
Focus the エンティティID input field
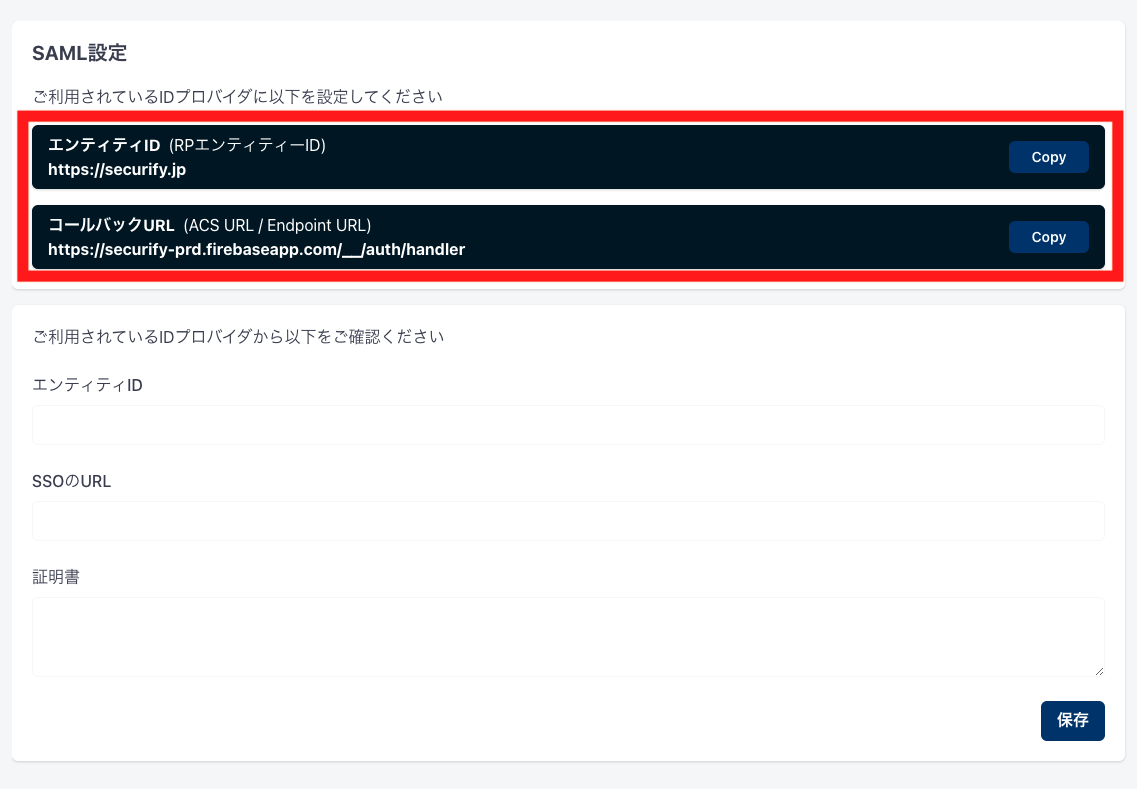tap(568, 425)
